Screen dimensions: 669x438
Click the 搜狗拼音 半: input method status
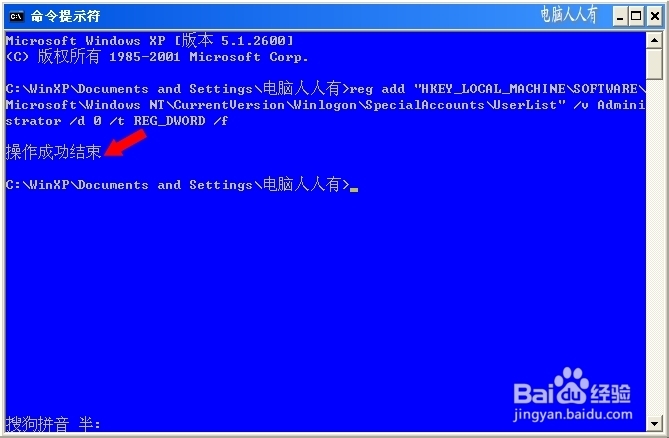pos(53,424)
